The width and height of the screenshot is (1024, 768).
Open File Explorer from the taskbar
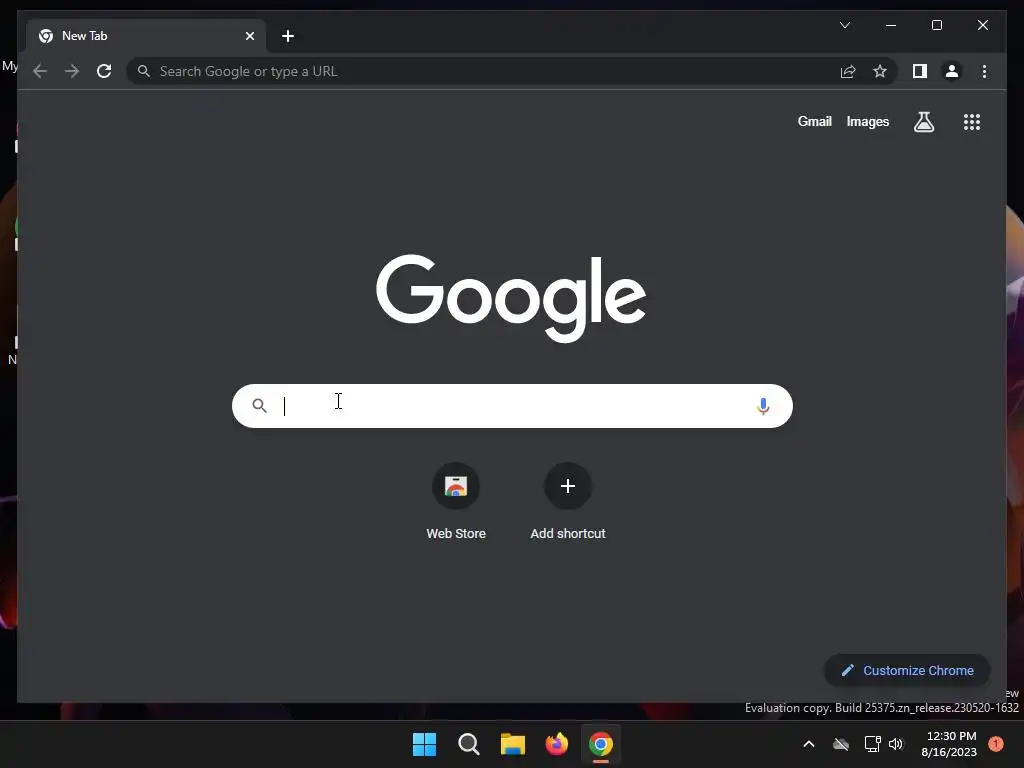click(513, 744)
